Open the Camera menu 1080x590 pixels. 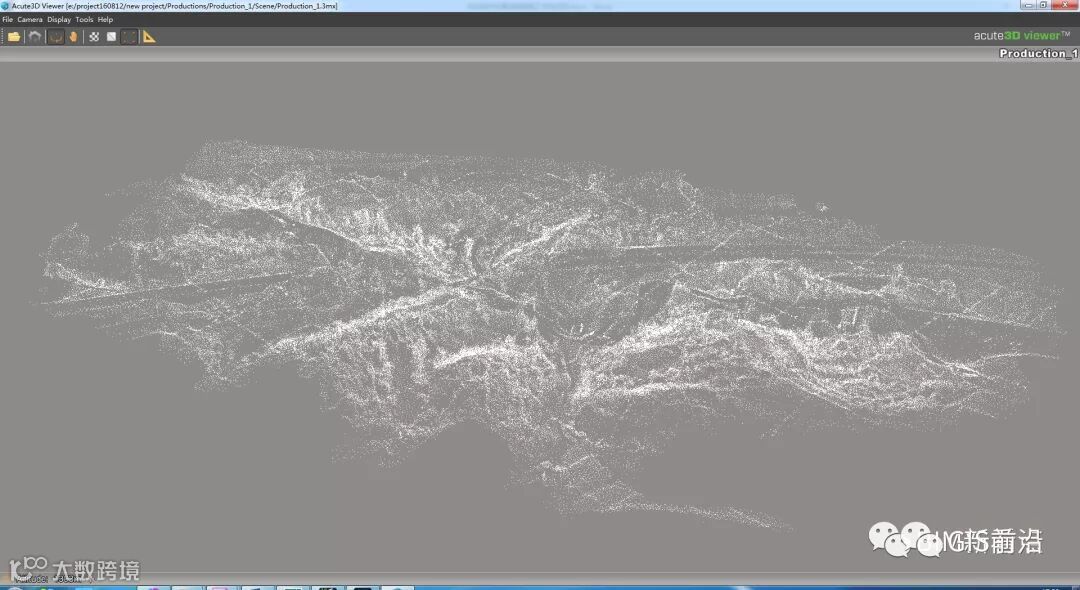[30, 19]
